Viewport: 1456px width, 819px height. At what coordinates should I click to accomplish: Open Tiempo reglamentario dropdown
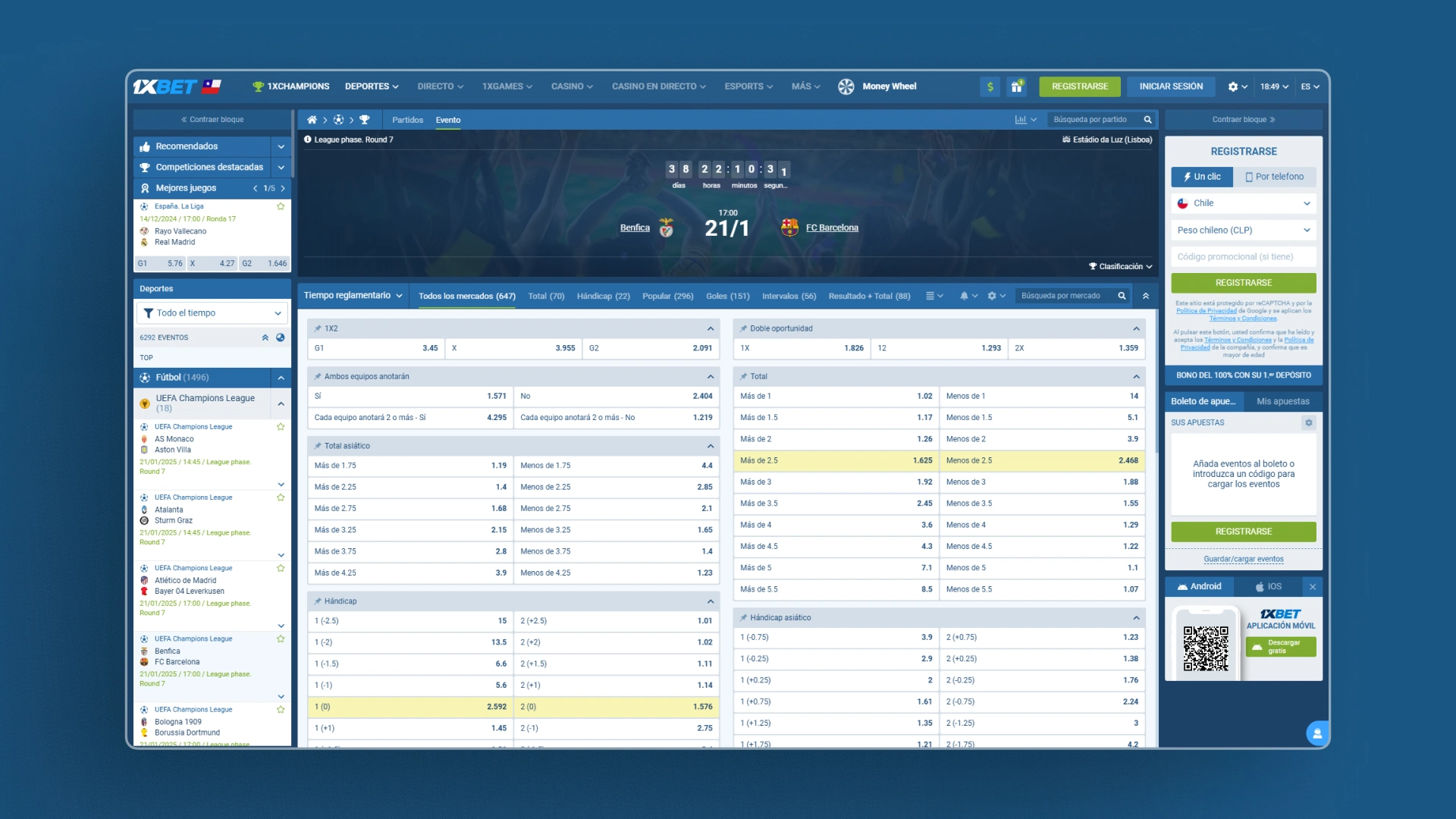click(x=353, y=296)
